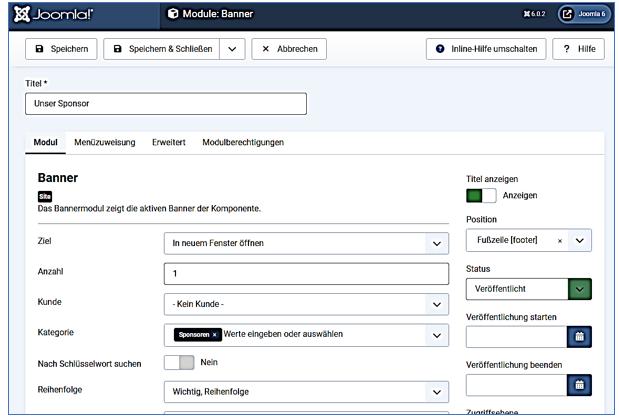Click the Joomla 6 external-link badge
619x420 pixels.
pyautogui.click(x=584, y=14)
